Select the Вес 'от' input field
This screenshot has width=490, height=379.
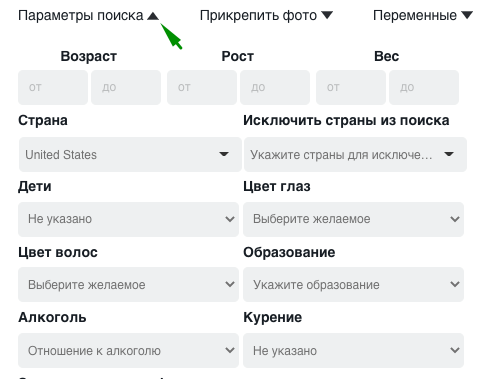coord(351,87)
